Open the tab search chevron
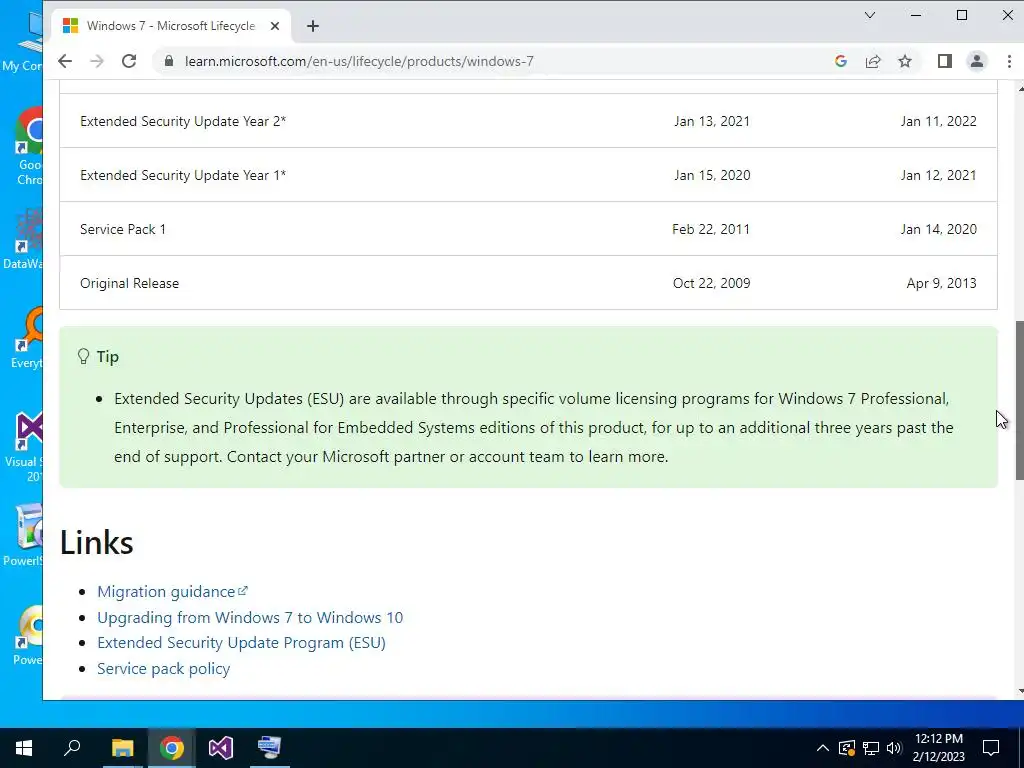Viewport: 1024px width, 768px height. [x=870, y=15]
